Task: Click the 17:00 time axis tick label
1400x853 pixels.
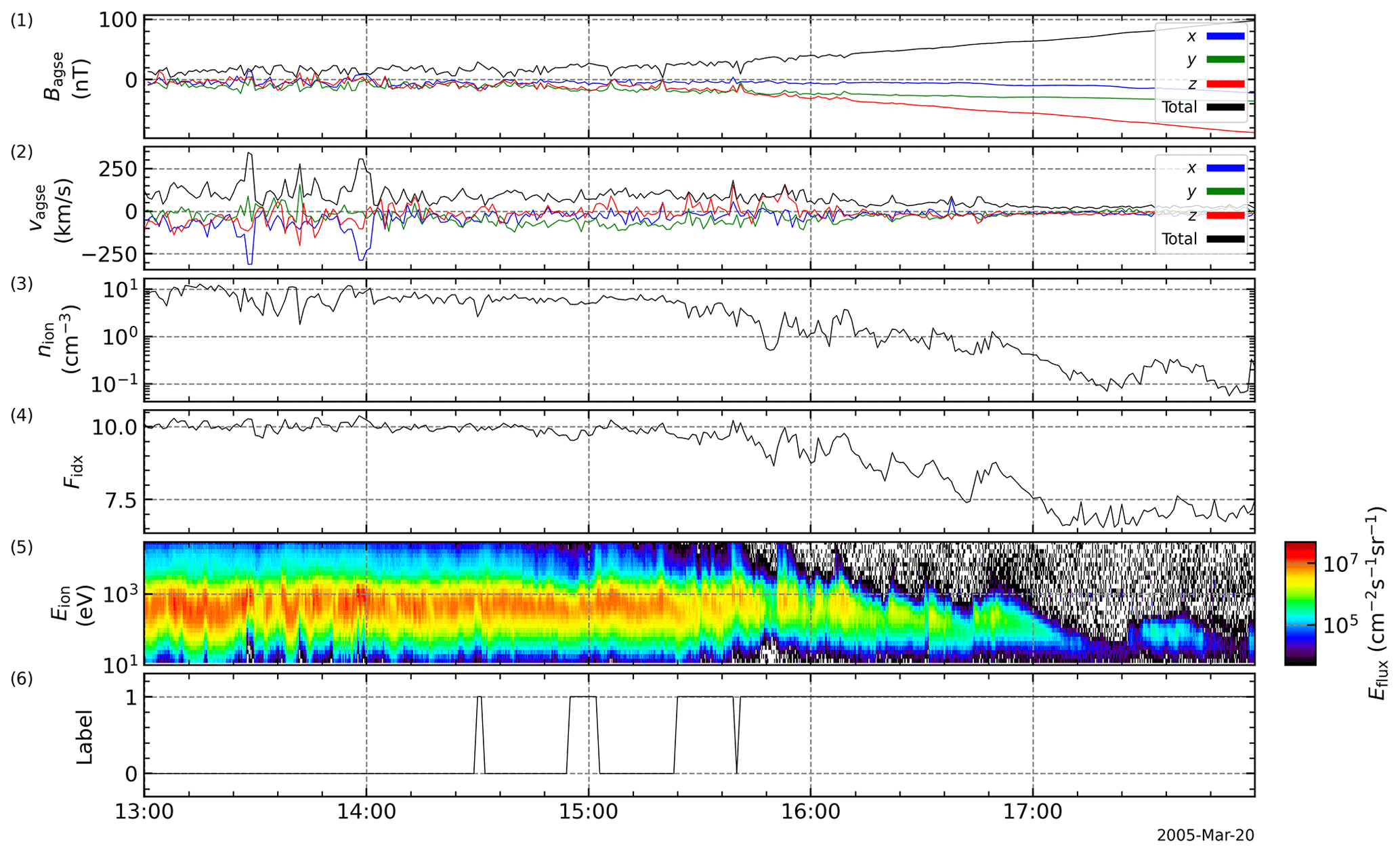Action: coord(1033,812)
